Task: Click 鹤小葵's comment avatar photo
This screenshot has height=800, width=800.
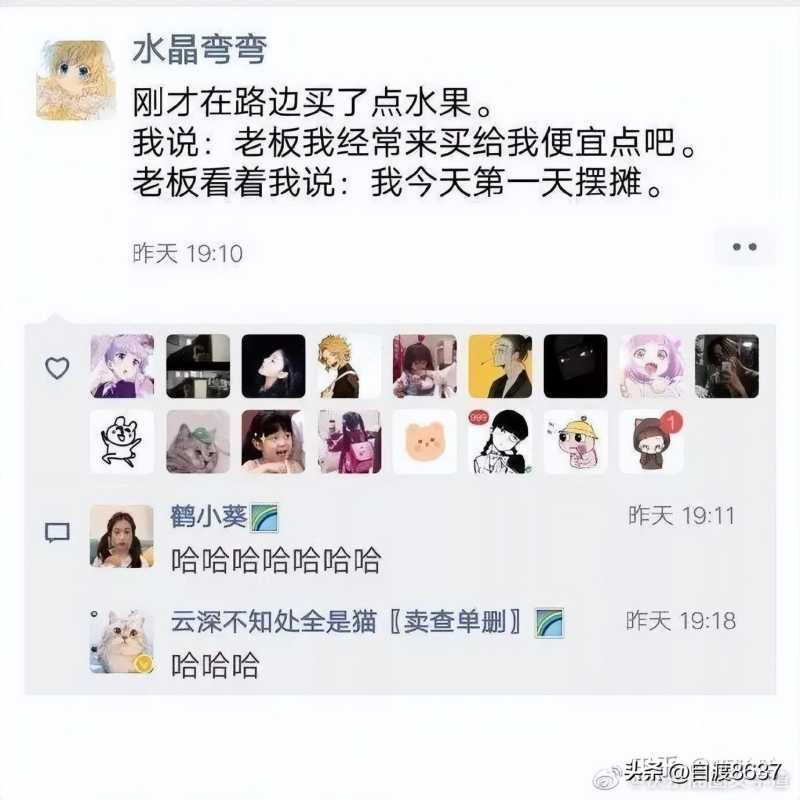Action: tap(121, 536)
